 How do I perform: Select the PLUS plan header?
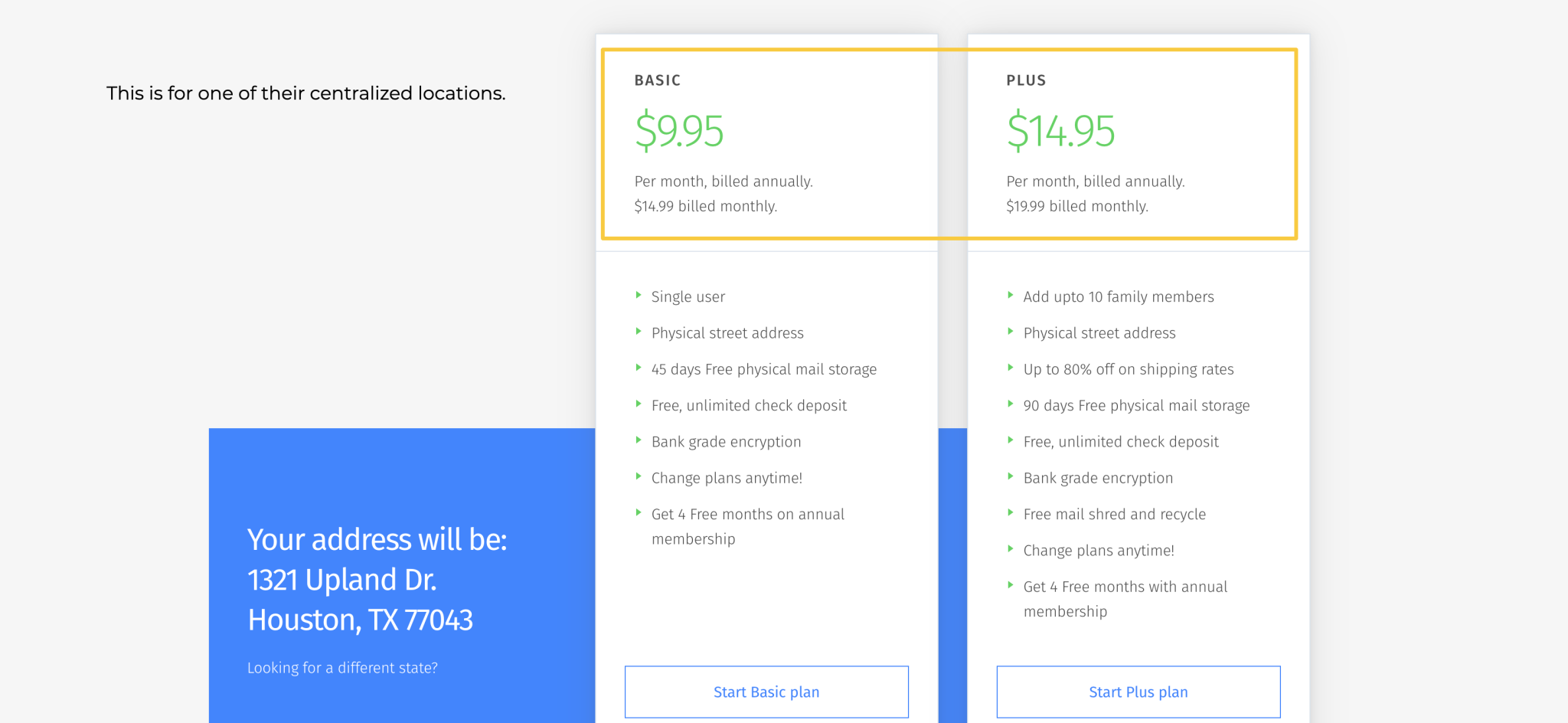[x=1026, y=80]
